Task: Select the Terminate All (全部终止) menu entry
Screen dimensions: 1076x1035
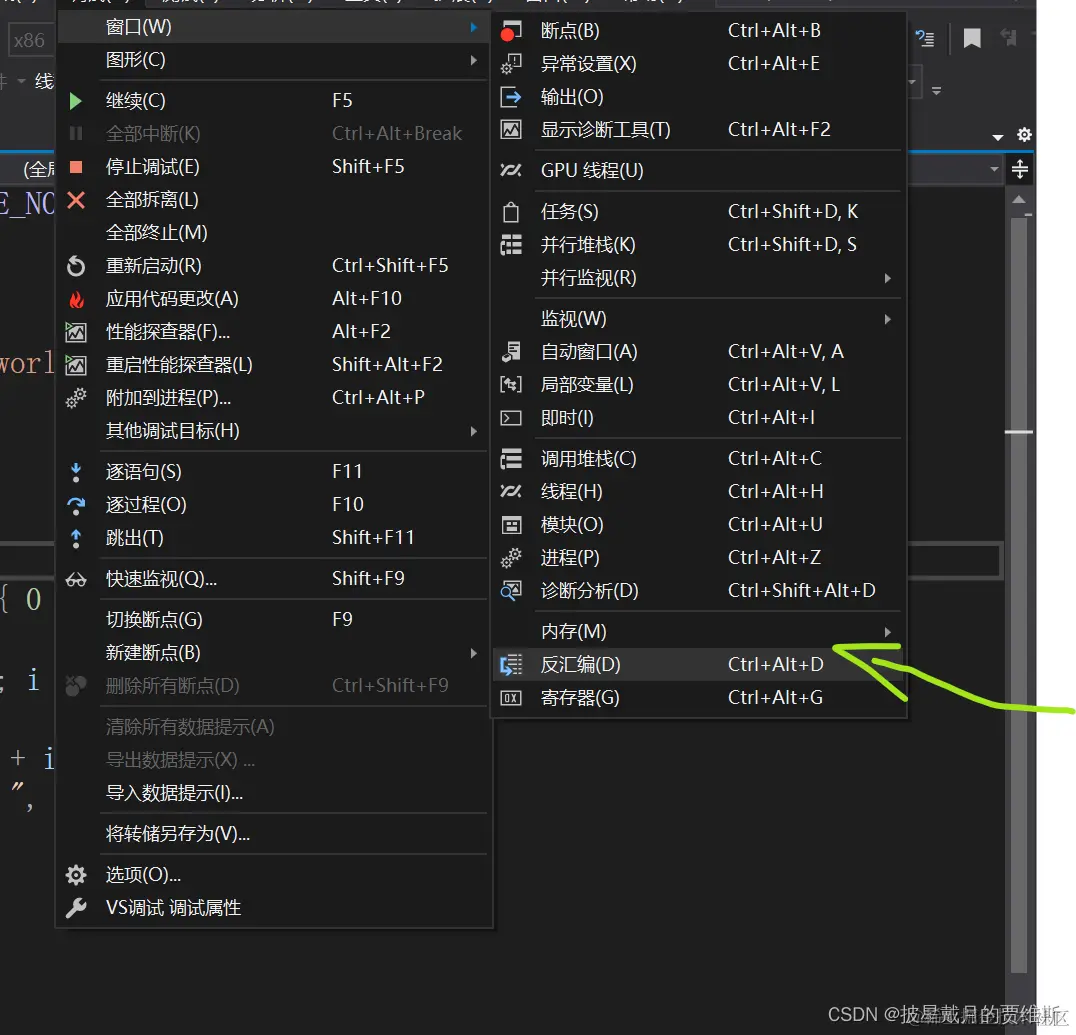Action: pos(273,233)
